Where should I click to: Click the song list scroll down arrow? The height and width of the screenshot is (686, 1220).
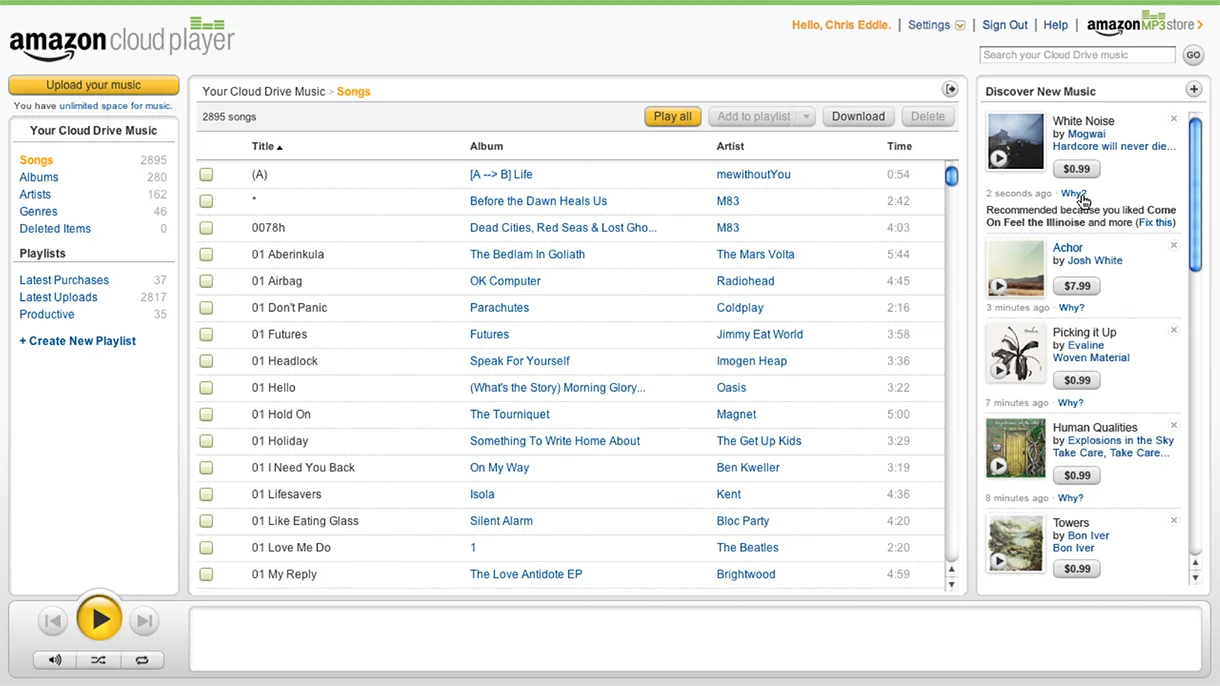click(x=951, y=584)
